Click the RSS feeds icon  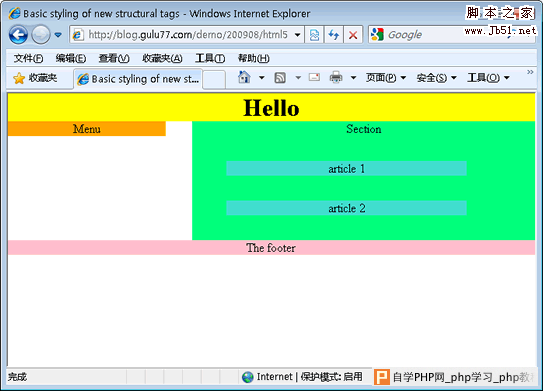[x=280, y=78]
